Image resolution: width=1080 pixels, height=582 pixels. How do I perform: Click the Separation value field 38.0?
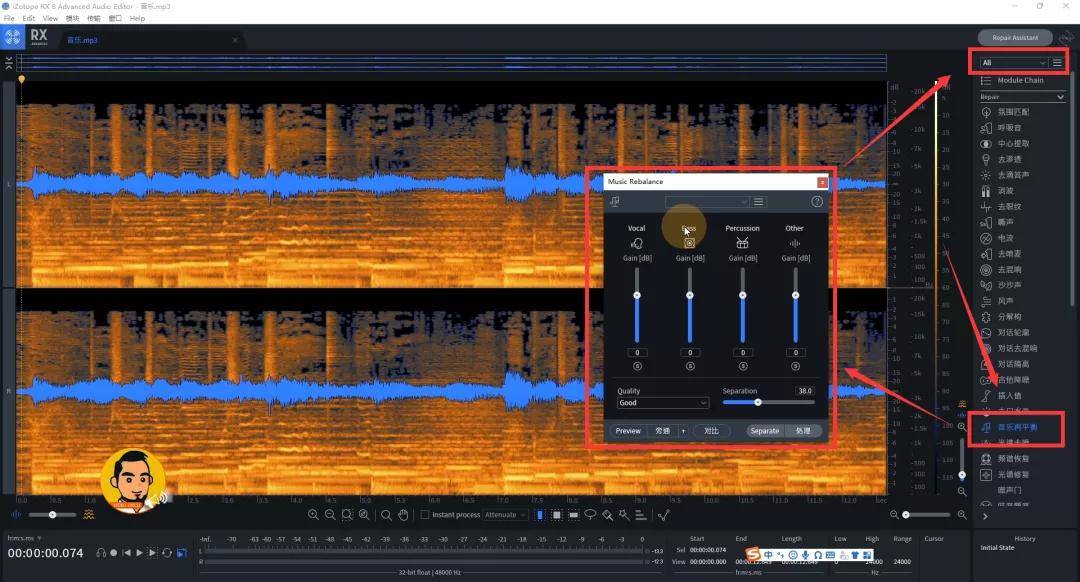[x=804, y=391]
